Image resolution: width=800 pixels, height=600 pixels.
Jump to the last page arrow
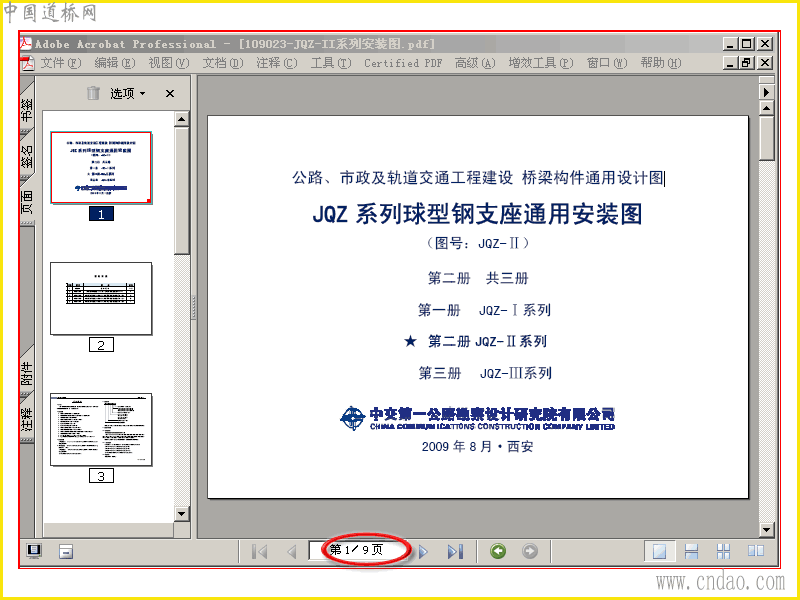point(455,552)
